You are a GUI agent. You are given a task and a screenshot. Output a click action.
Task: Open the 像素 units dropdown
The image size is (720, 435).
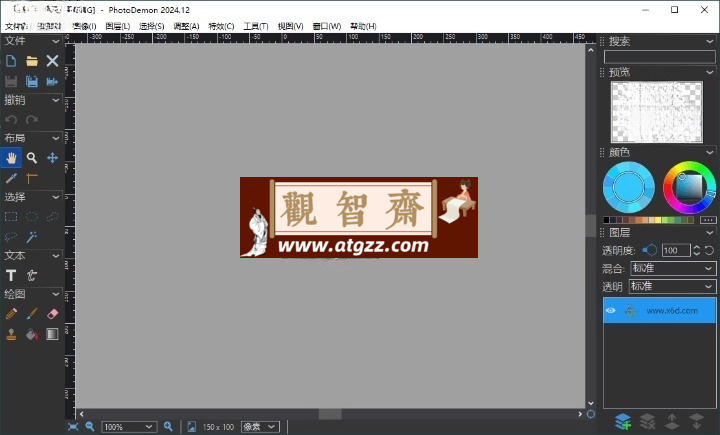tap(260, 427)
